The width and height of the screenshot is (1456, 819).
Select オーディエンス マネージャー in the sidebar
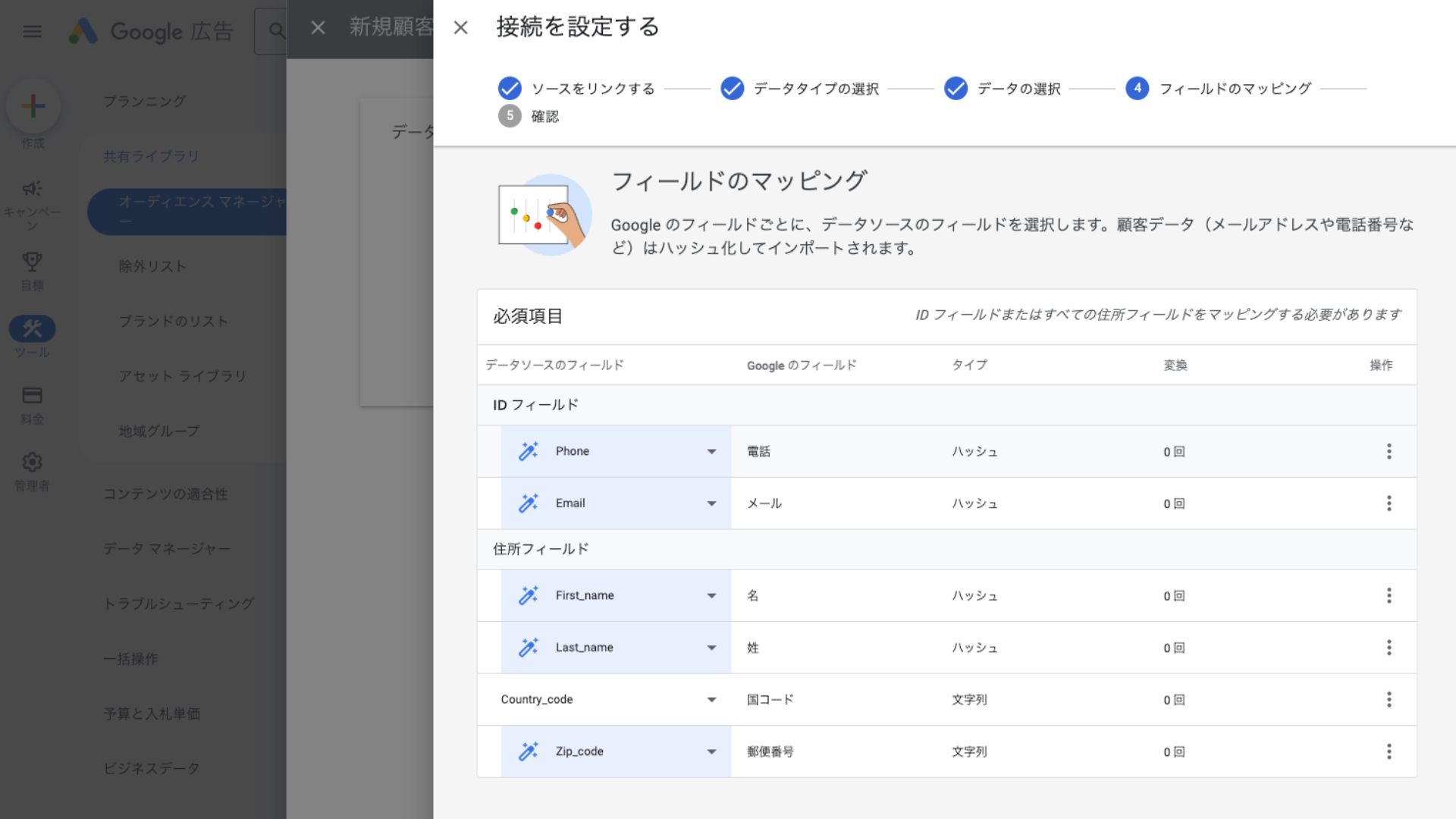point(187,212)
